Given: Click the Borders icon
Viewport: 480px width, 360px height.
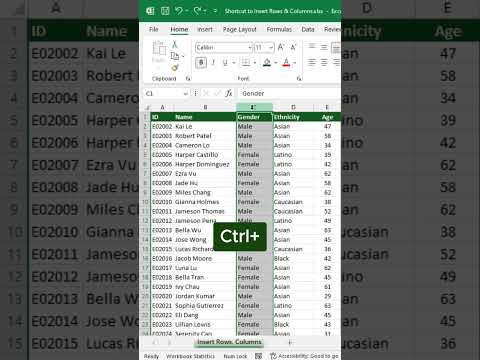Looking at the screenshot, I should 246,62.
